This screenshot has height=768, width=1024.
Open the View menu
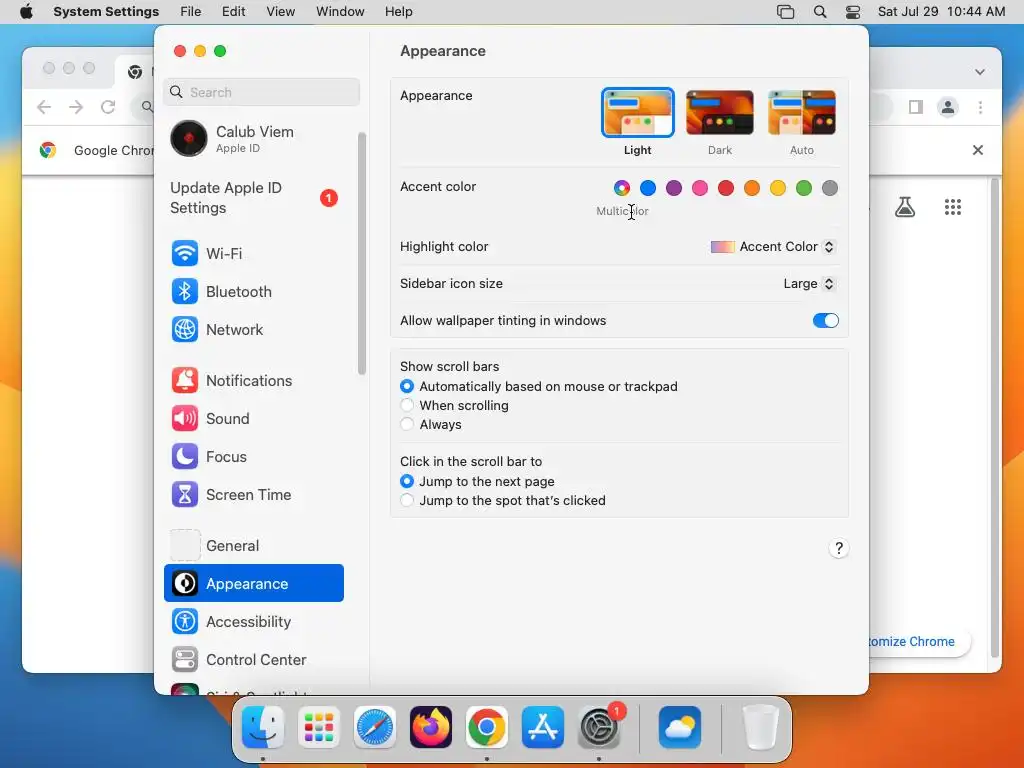(x=280, y=12)
